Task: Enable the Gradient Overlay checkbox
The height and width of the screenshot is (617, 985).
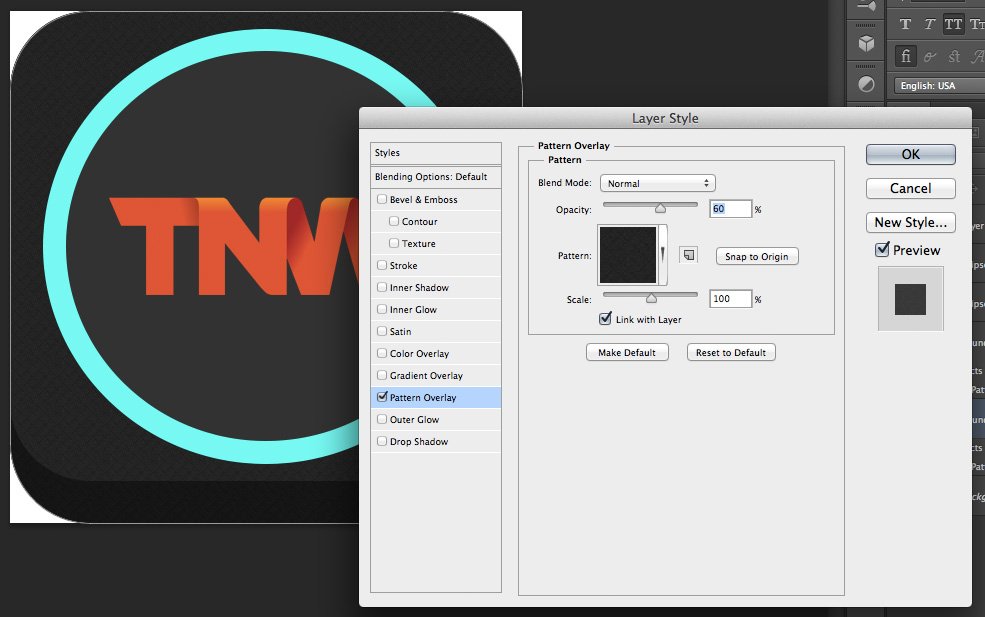Action: 382,375
